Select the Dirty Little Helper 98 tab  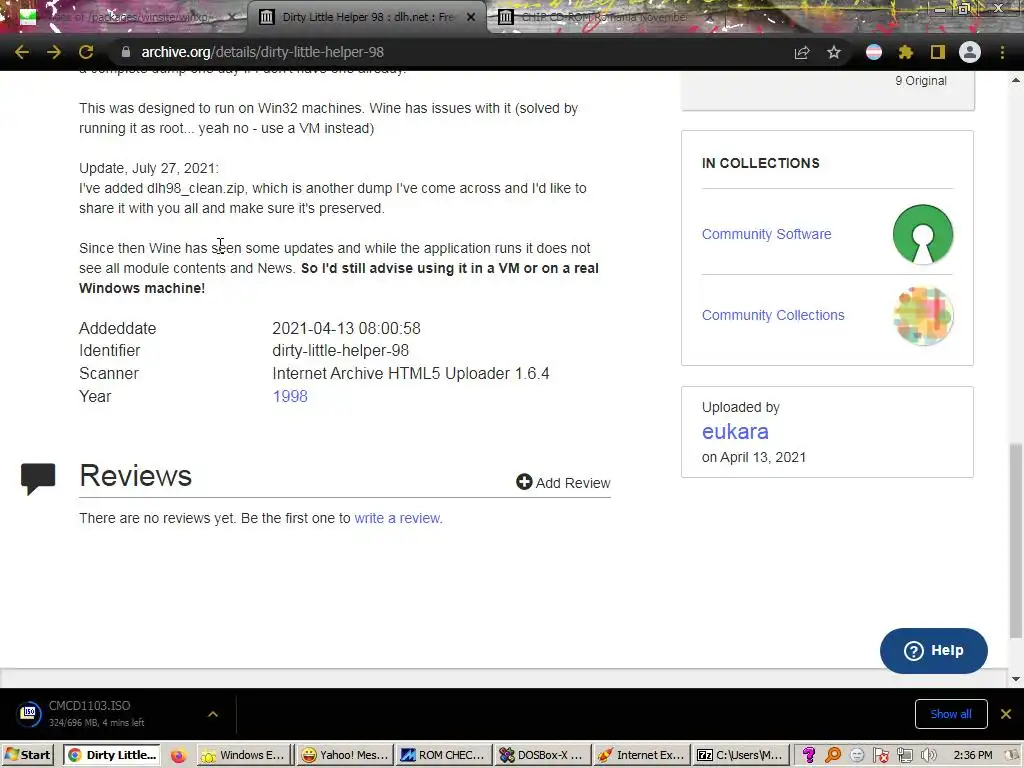(368, 17)
